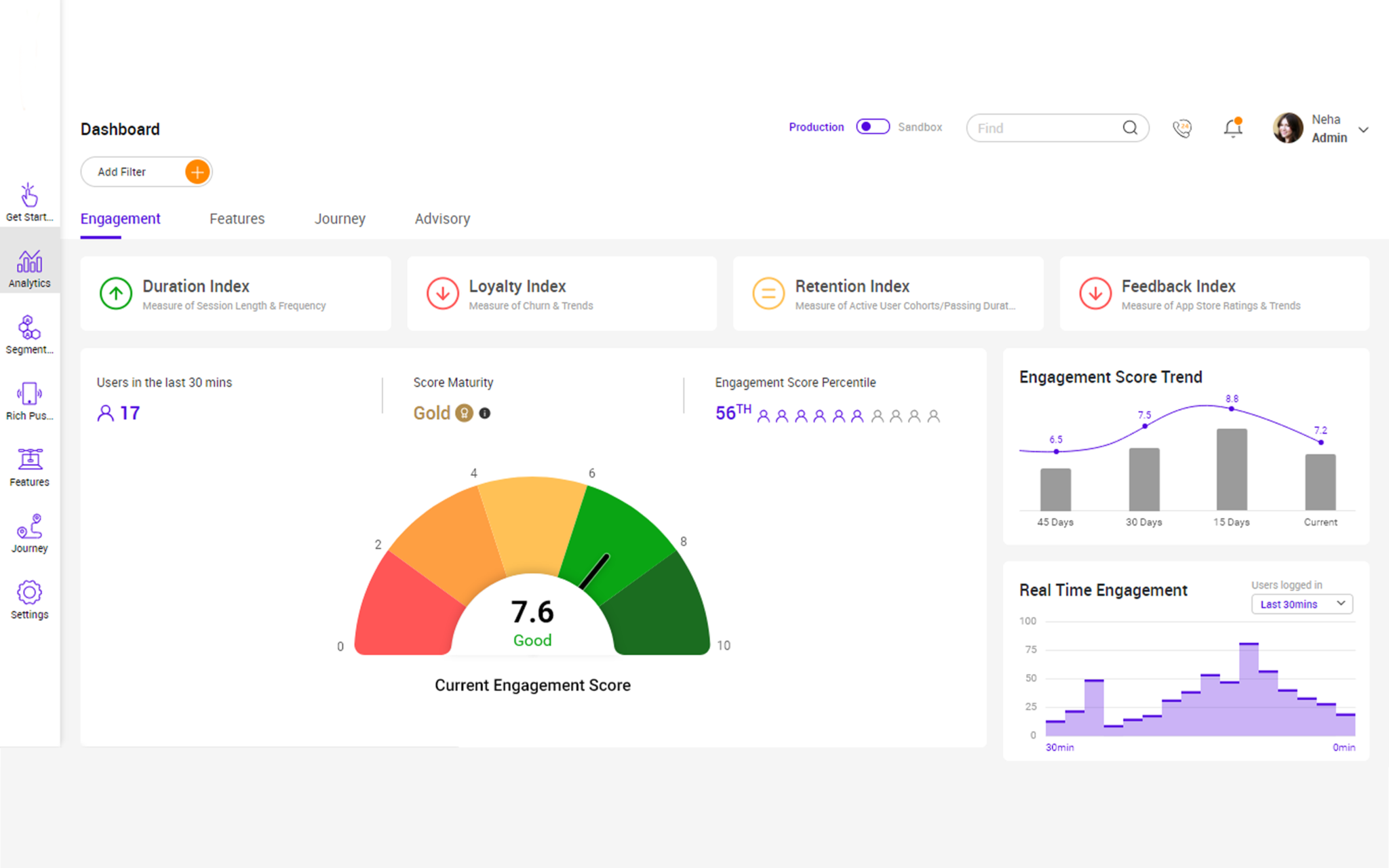The width and height of the screenshot is (1389, 868).
Task: Select the Analytics sidebar icon
Action: (29, 269)
